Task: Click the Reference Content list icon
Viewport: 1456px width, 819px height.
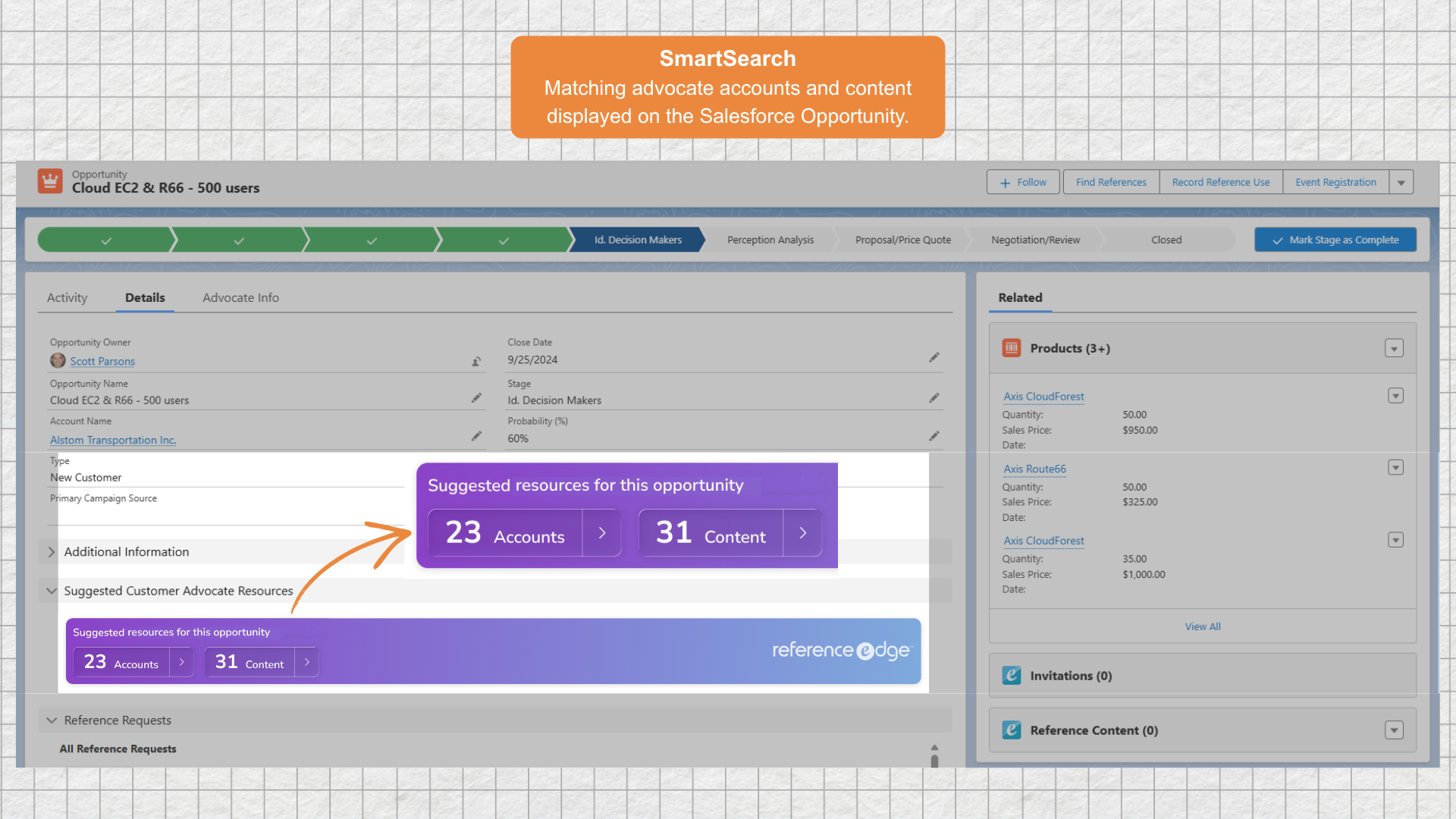Action: (x=1012, y=730)
